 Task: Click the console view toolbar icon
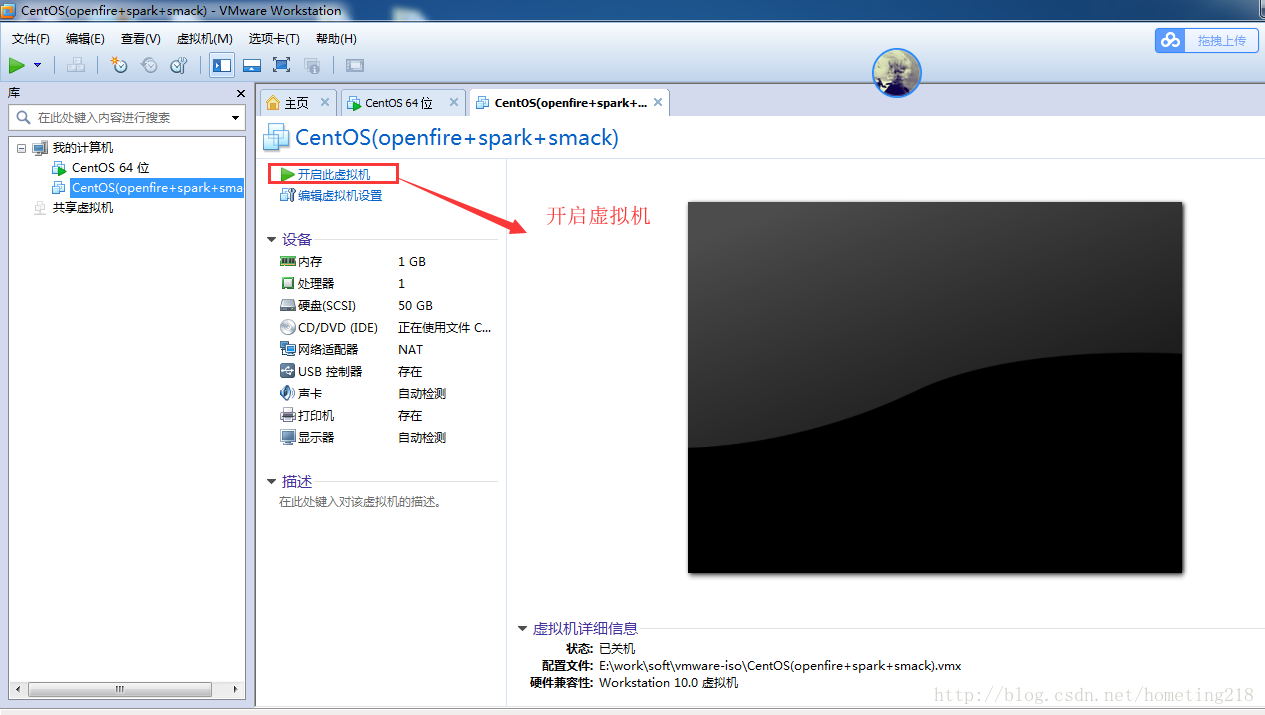click(x=355, y=65)
